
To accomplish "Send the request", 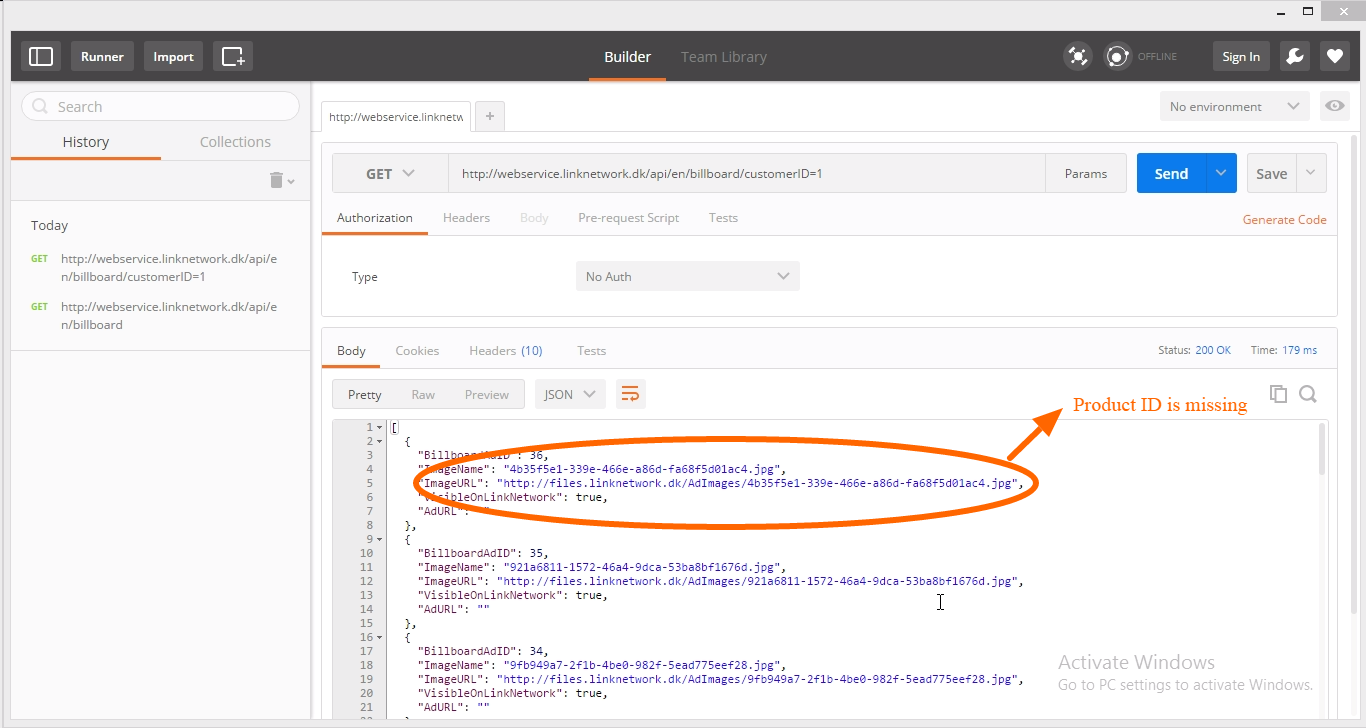I will click(x=1171, y=173).
